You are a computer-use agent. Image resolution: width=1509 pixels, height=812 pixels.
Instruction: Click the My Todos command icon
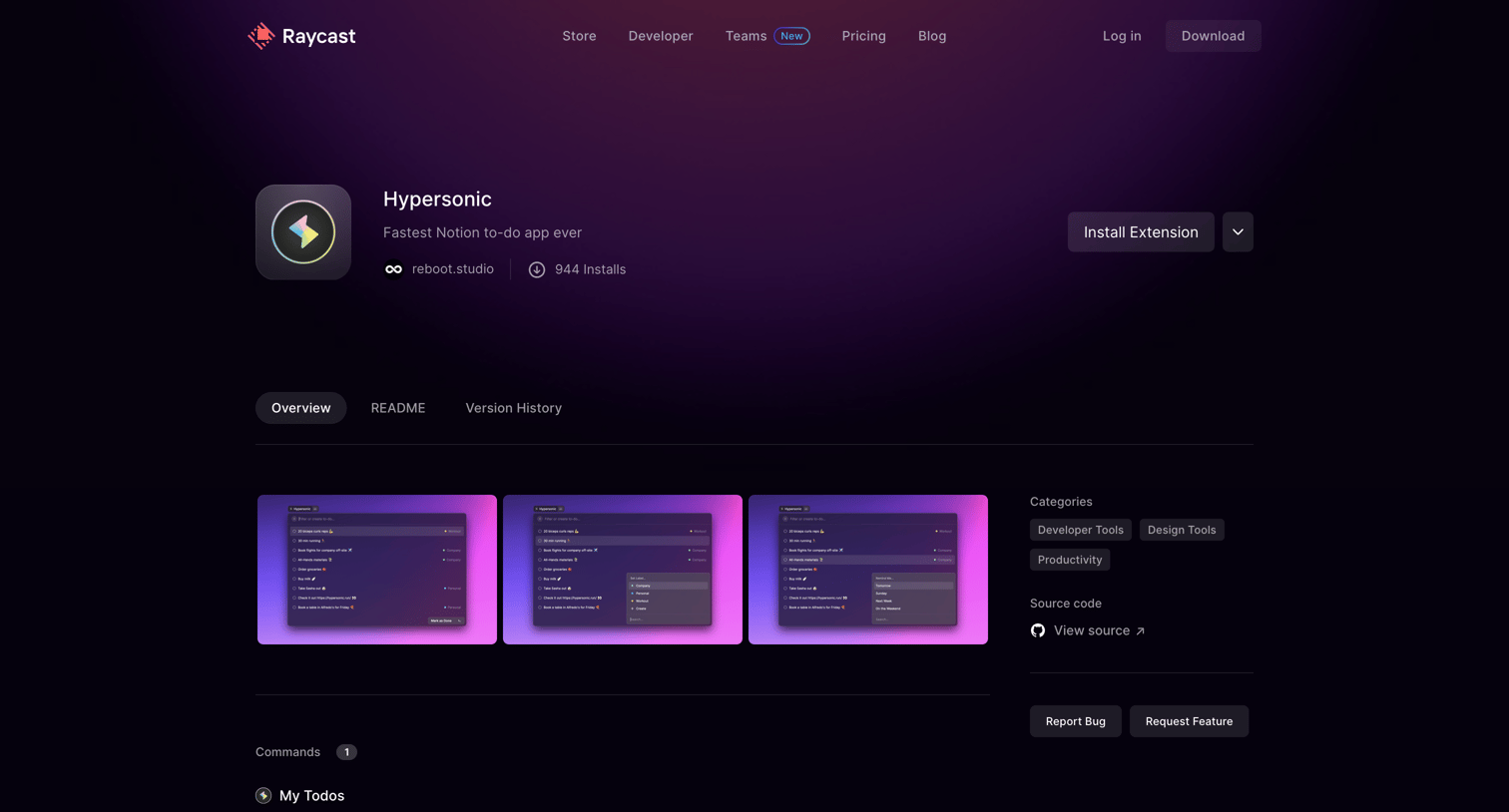point(263,796)
